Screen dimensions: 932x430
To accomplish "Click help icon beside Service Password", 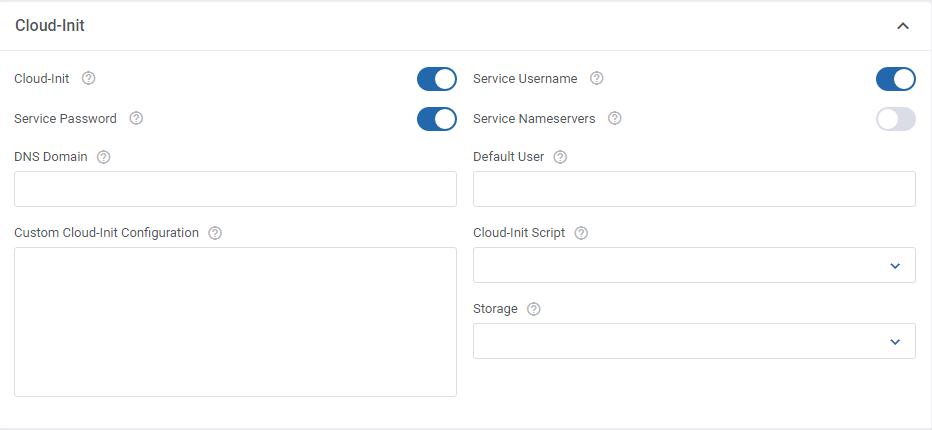I will click(x=136, y=118).
